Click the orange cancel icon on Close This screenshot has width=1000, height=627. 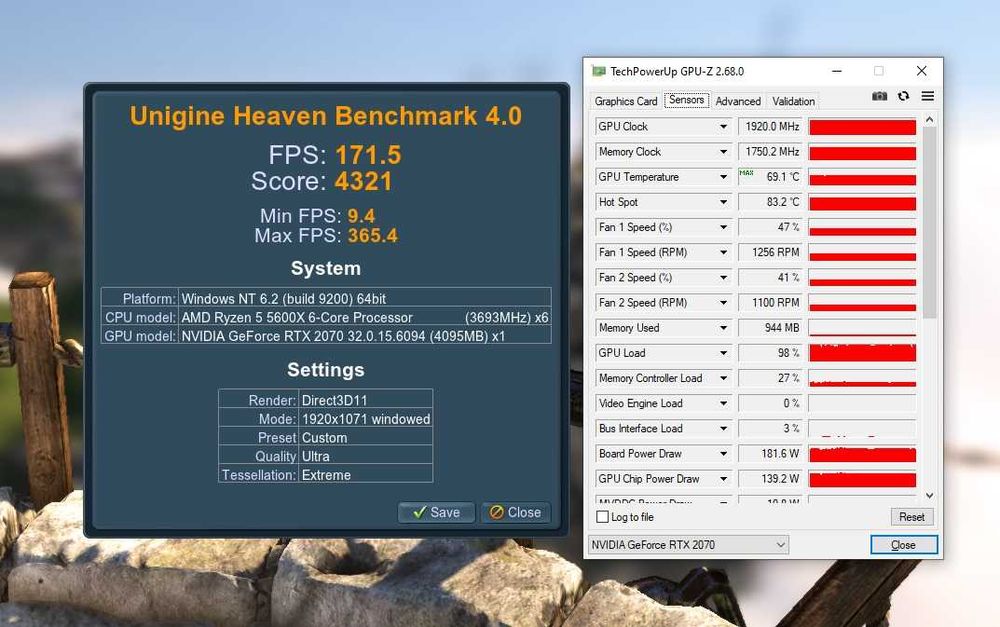[x=496, y=512]
